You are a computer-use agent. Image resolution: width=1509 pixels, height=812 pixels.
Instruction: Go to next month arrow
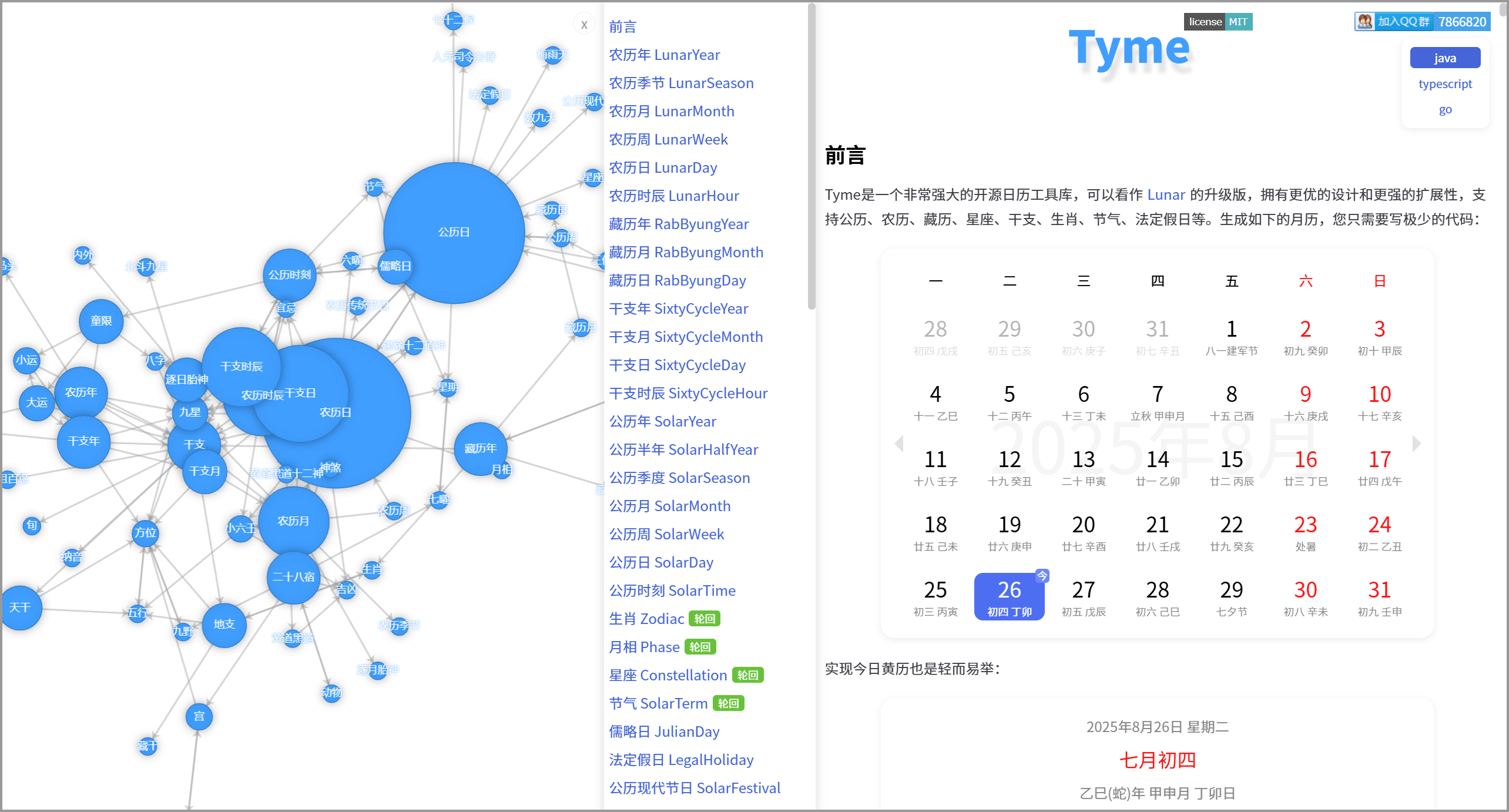pyautogui.click(x=1416, y=444)
